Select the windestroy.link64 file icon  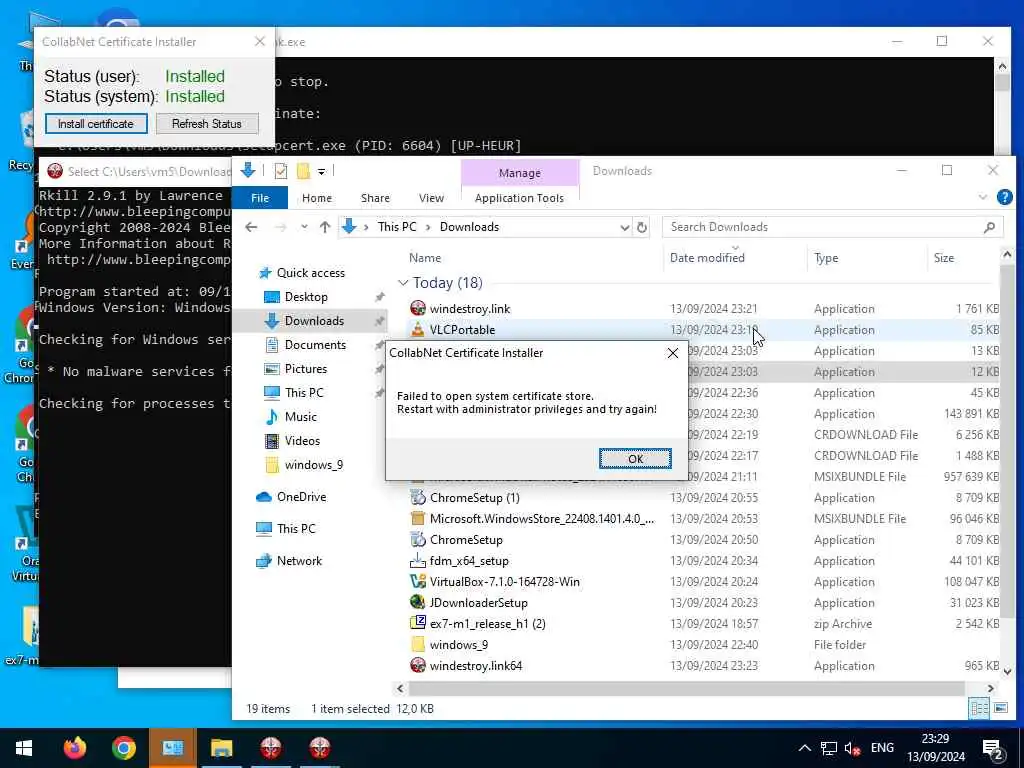[418, 665]
